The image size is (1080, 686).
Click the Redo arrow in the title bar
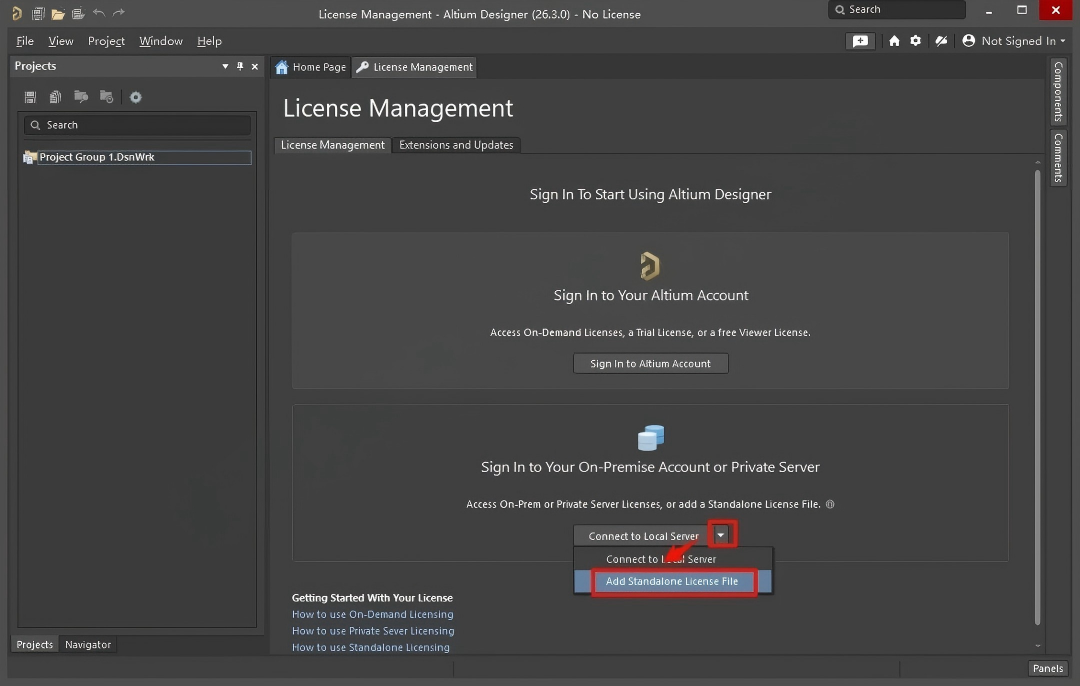[x=118, y=12]
